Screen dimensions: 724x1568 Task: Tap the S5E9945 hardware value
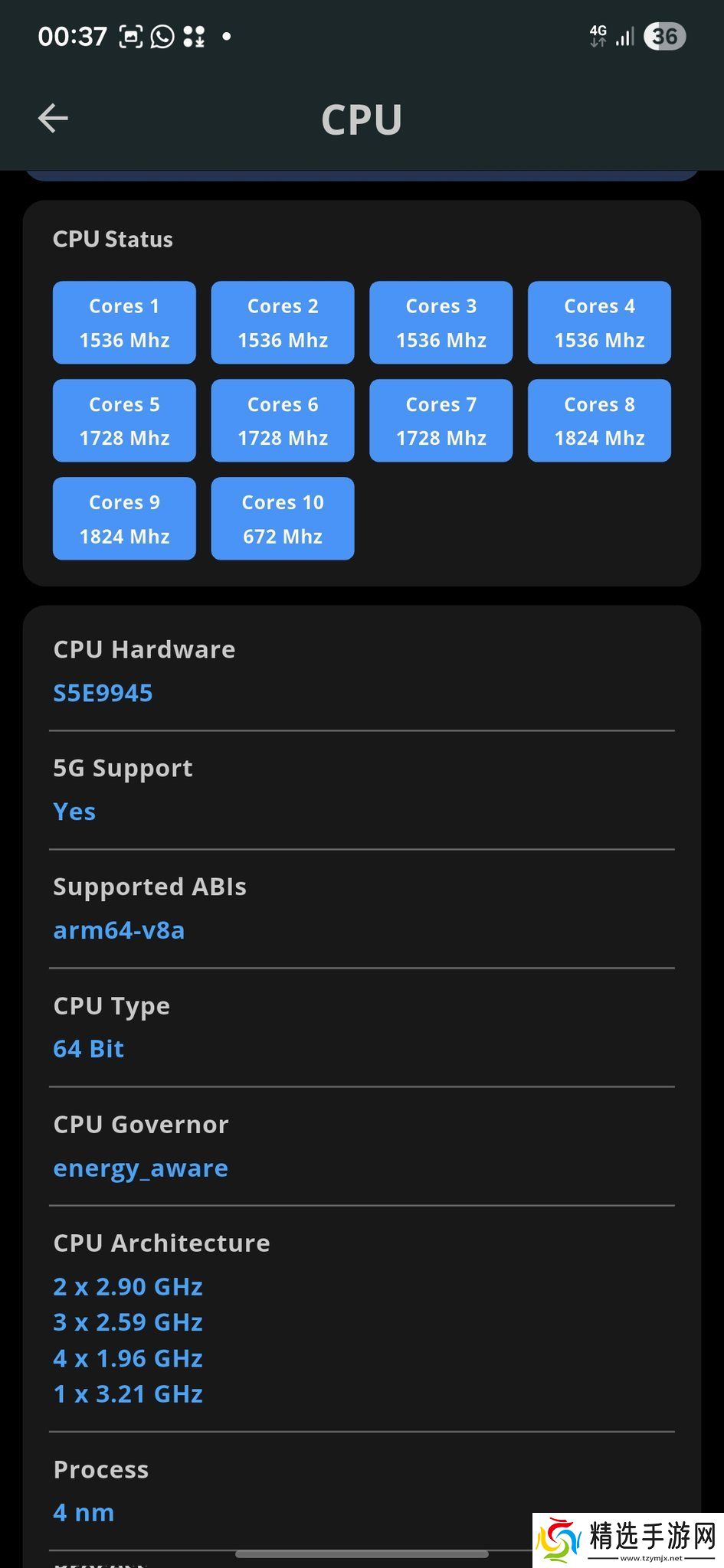click(103, 693)
